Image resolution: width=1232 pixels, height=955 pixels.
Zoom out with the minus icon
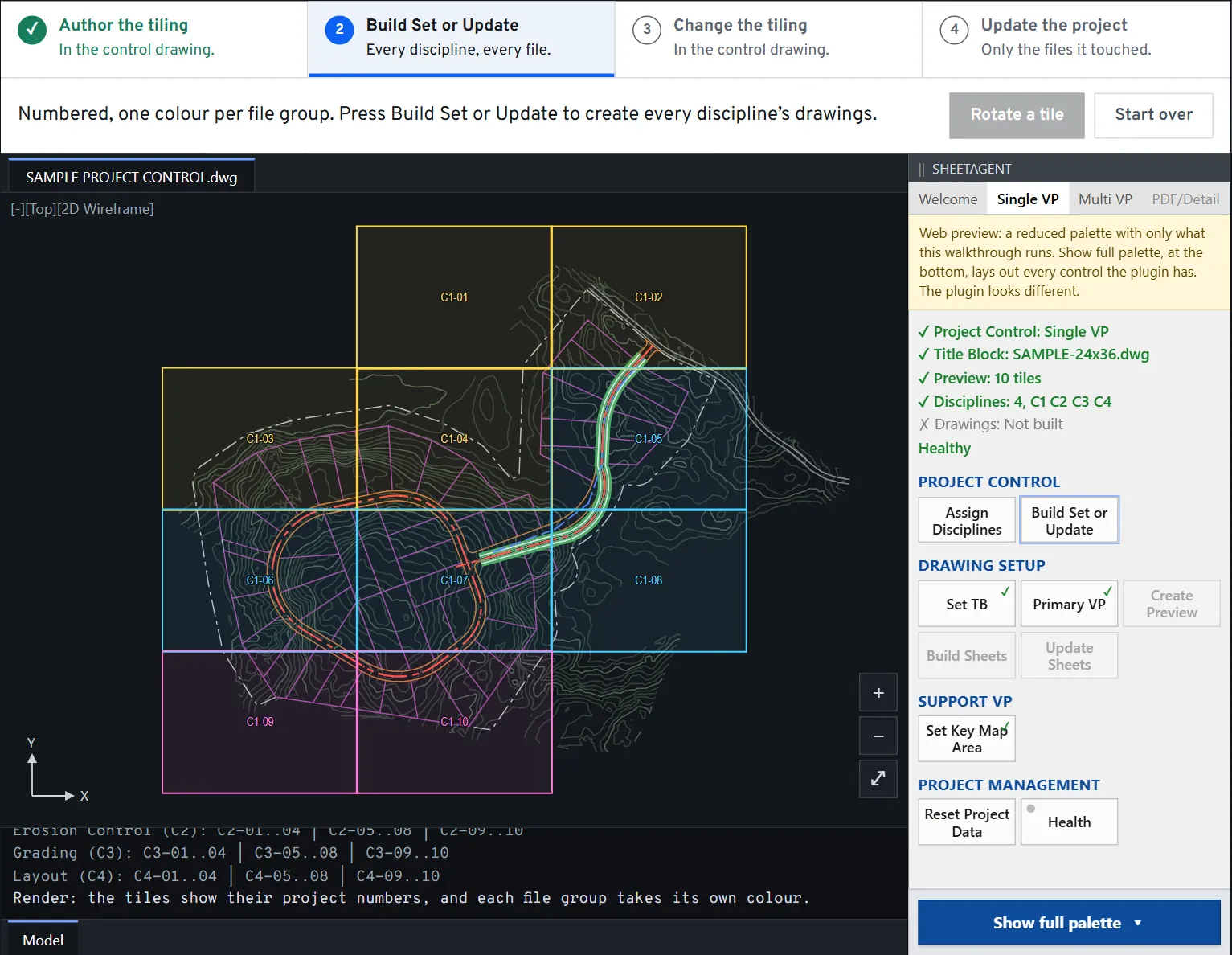pyautogui.click(x=878, y=736)
